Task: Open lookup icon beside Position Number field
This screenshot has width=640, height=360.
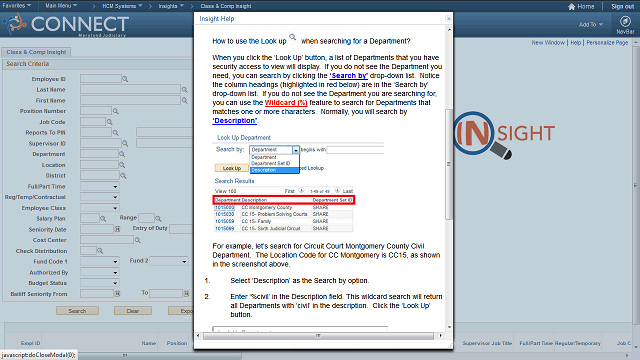Action: coord(116,111)
